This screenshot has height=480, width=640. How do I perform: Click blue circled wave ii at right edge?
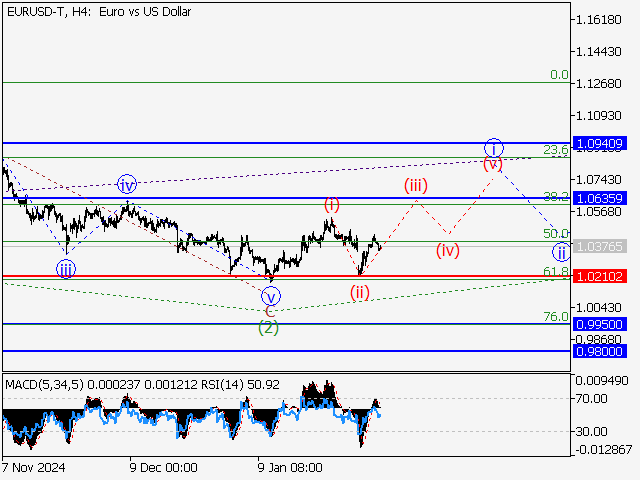(562, 250)
